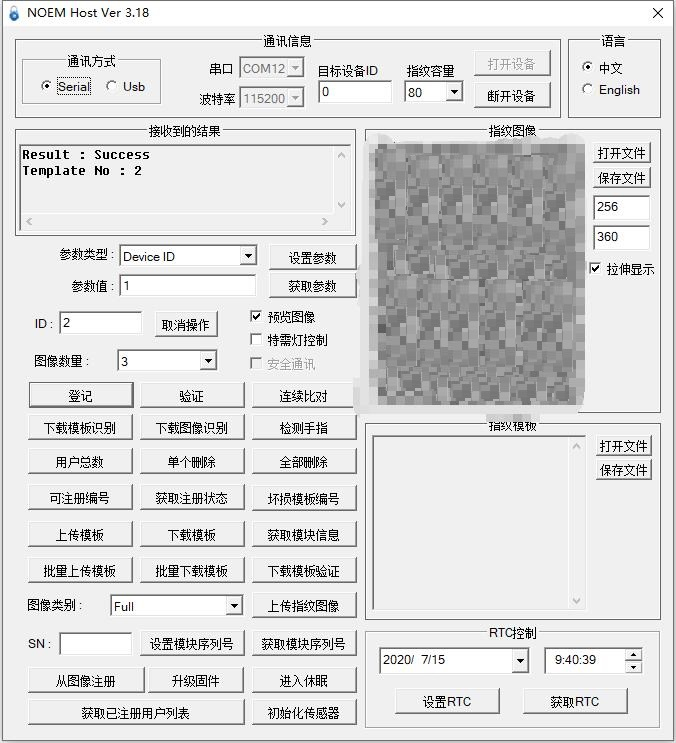The image size is (676, 743).
Task: Click the 全部删除 button
Action: click(304, 462)
